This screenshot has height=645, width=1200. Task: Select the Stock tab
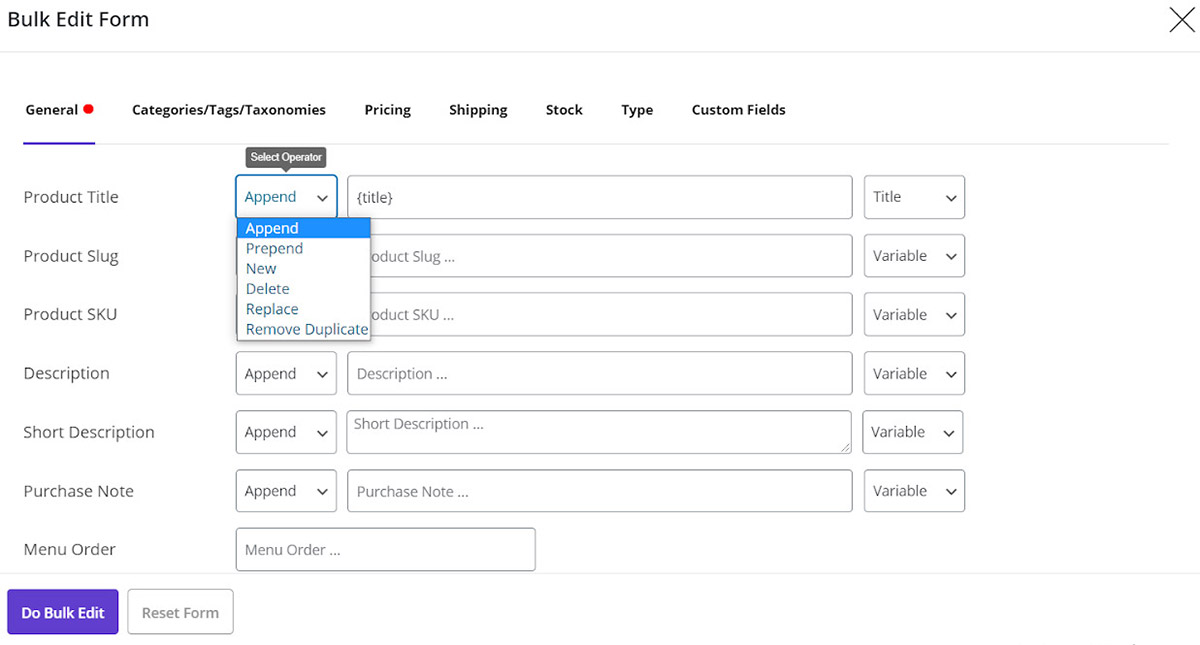tap(564, 110)
